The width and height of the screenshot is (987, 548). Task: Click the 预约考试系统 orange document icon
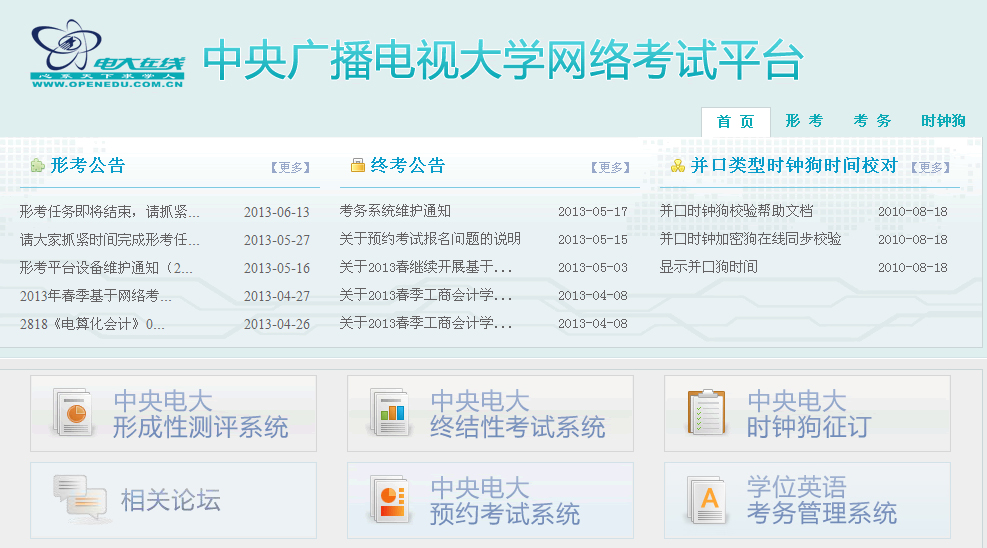(390, 500)
